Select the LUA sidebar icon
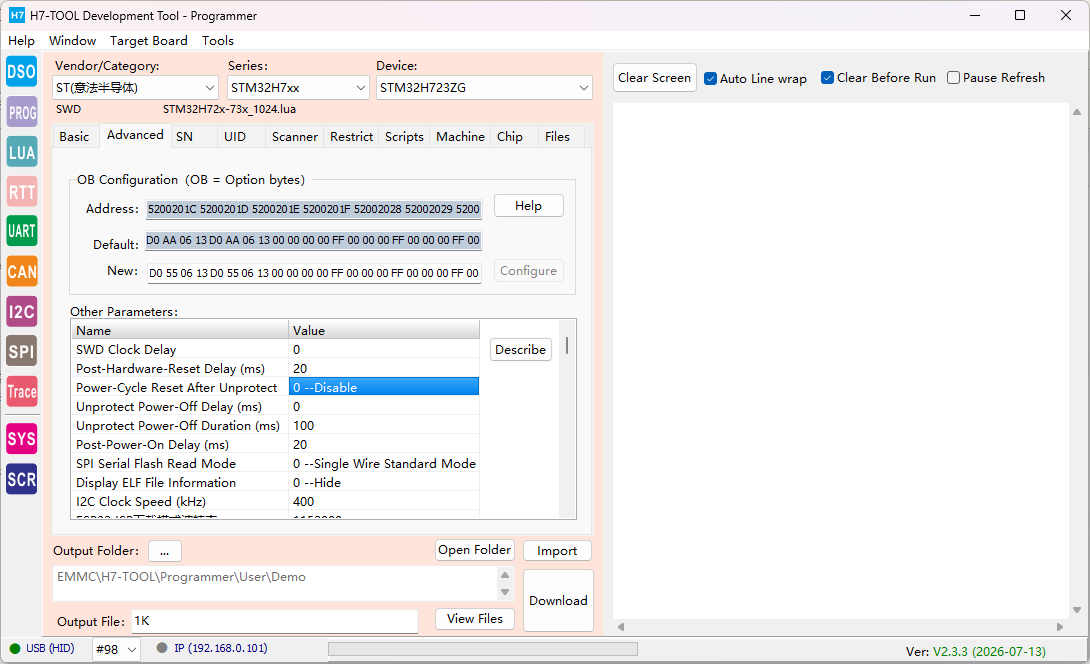 pyautogui.click(x=22, y=152)
